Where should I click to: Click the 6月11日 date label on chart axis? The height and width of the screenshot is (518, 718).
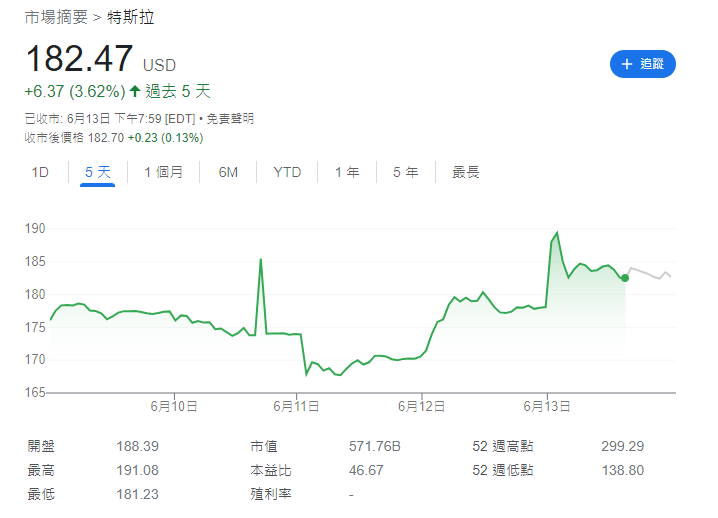coord(296,406)
